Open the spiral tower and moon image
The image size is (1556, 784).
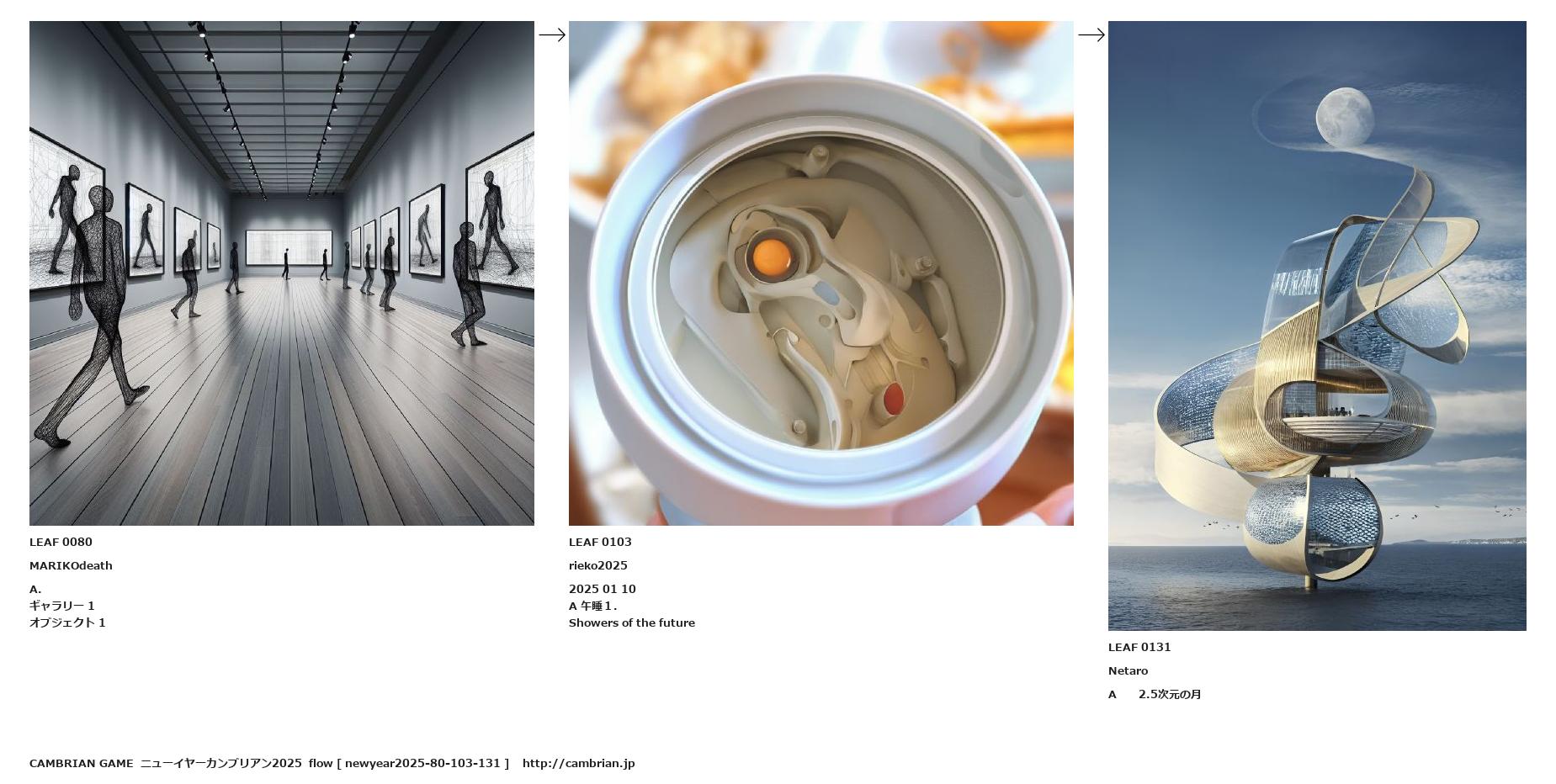coord(1317,326)
